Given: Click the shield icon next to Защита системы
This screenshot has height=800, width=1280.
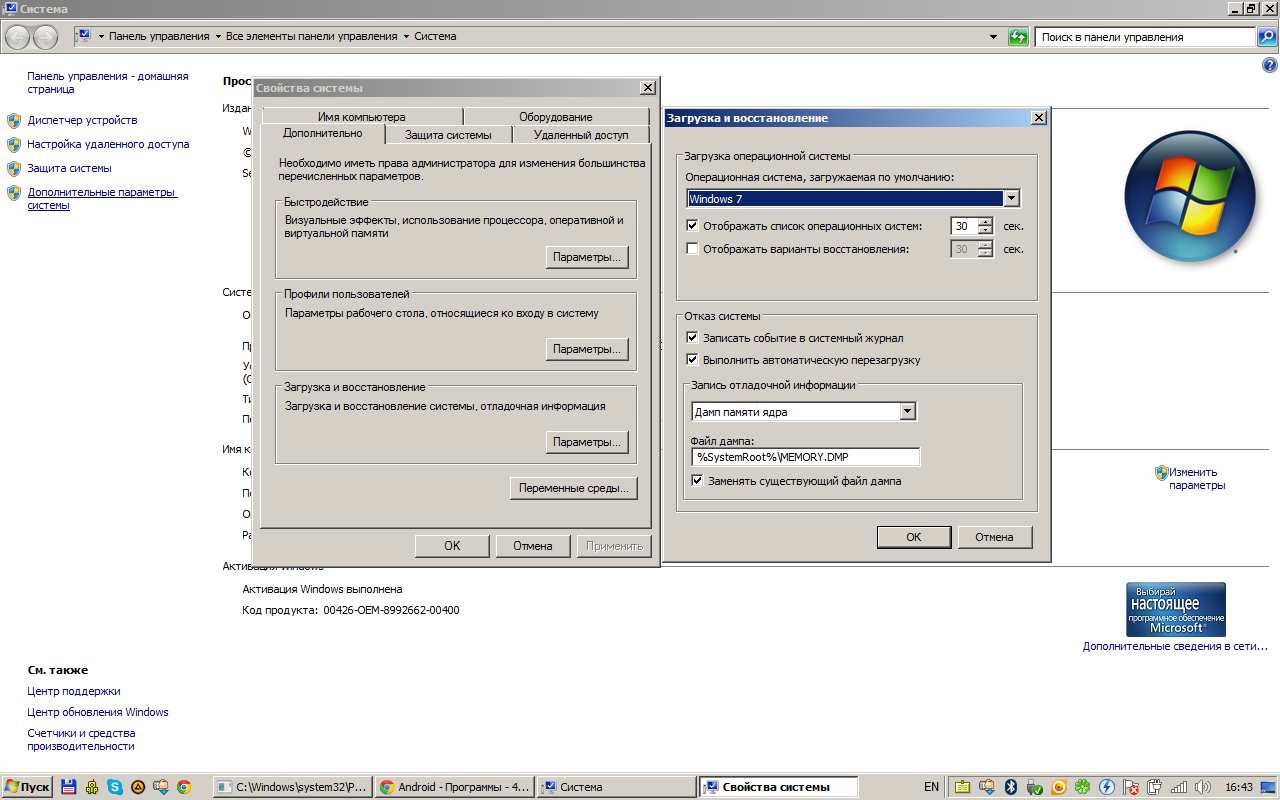Looking at the screenshot, I should tap(14, 168).
